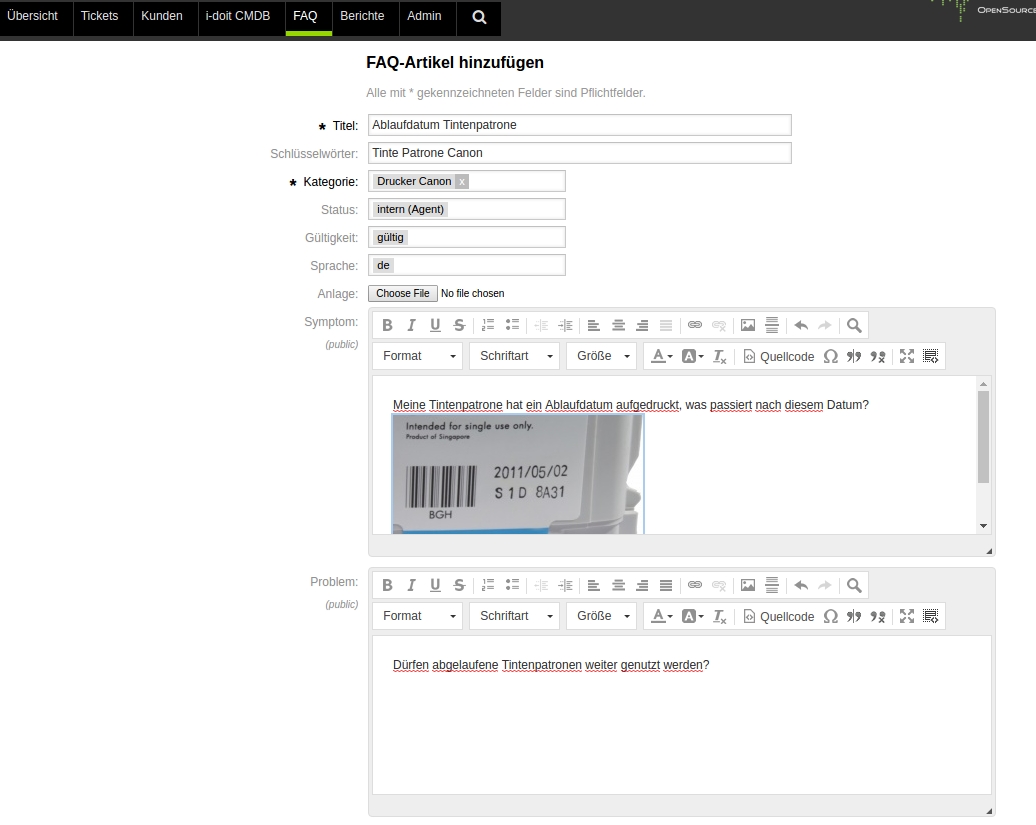Viewport: 1036px width, 825px height.
Task: Select the FAQ menu item
Action: click(x=305, y=17)
